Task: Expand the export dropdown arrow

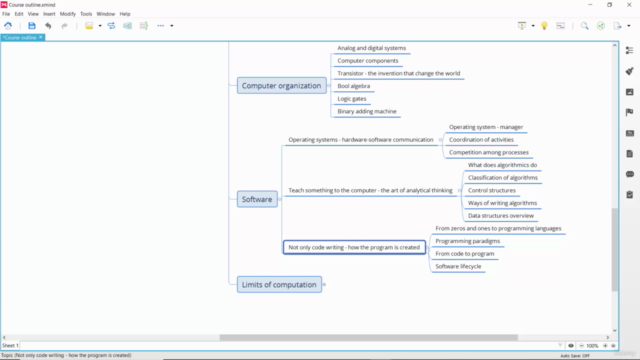Action: pyautogui.click(x=629, y=26)
